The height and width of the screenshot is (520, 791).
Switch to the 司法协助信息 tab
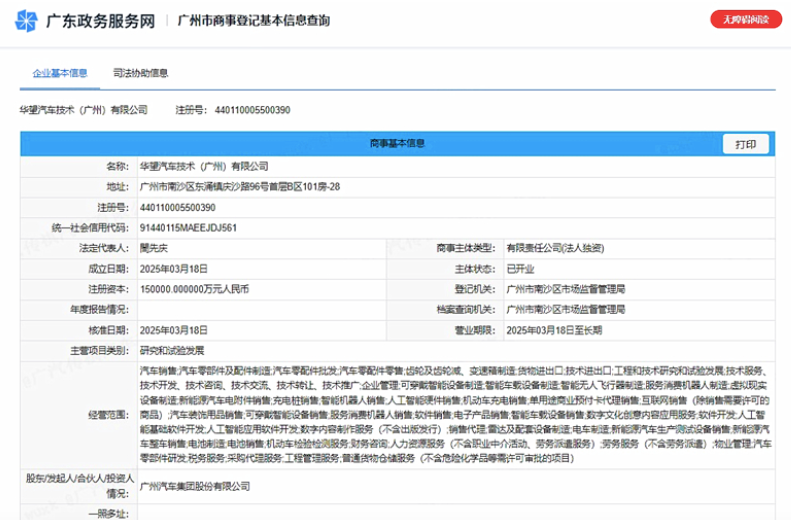140,73
